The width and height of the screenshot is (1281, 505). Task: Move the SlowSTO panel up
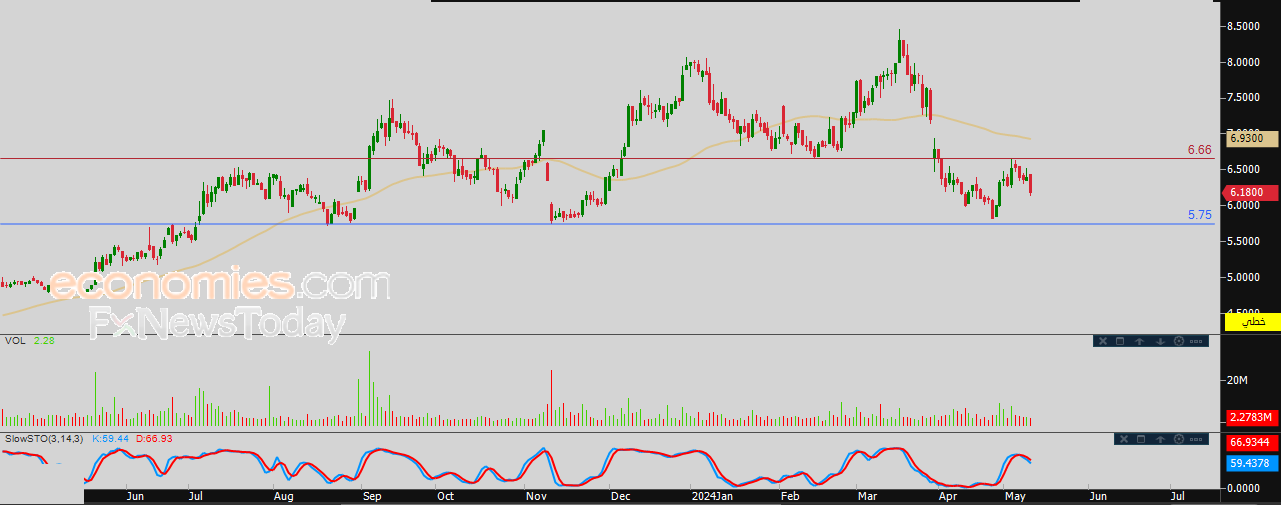(x=1159, y=439)
